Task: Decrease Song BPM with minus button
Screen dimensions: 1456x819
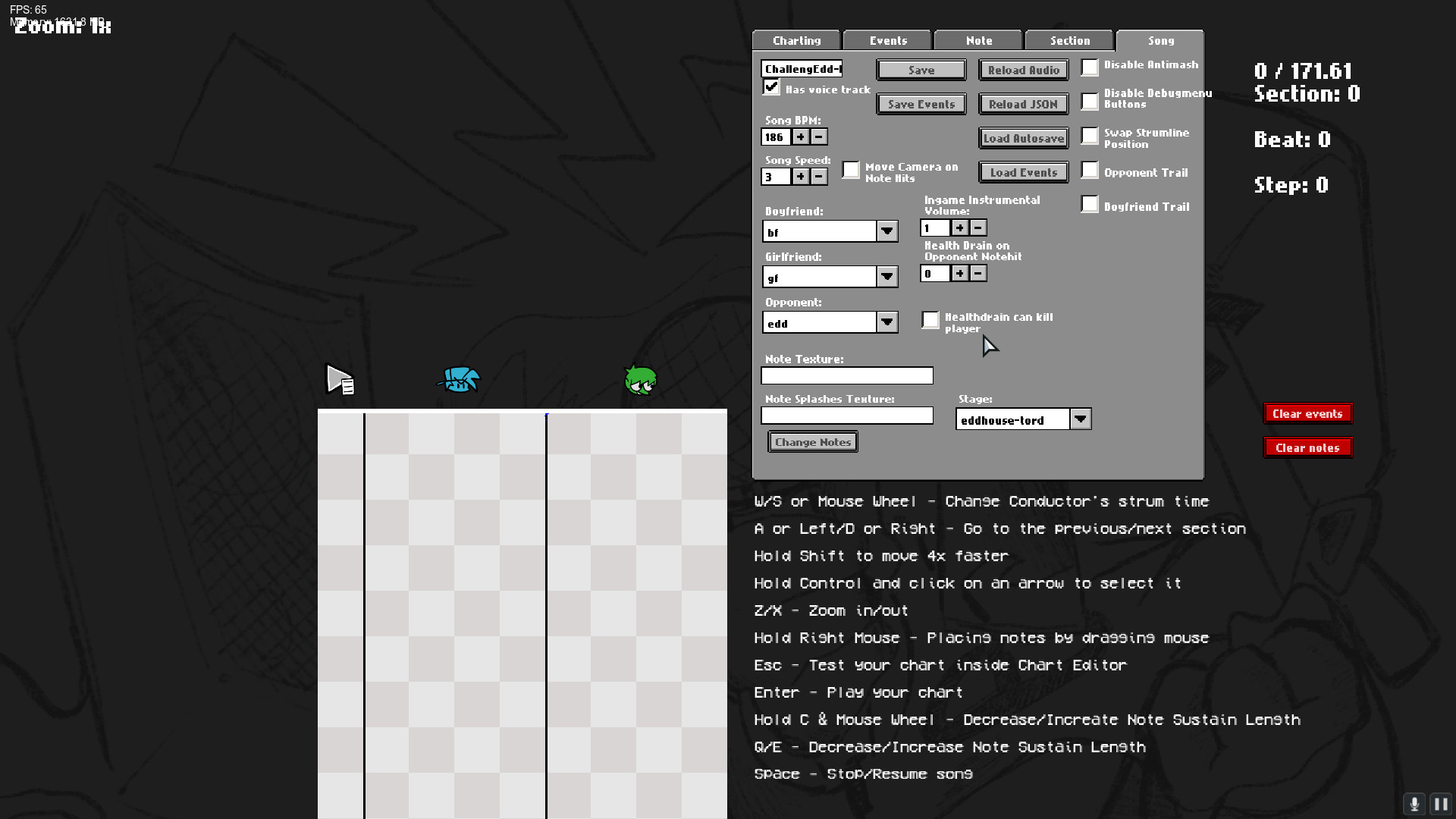Action: tap(819, 136)
